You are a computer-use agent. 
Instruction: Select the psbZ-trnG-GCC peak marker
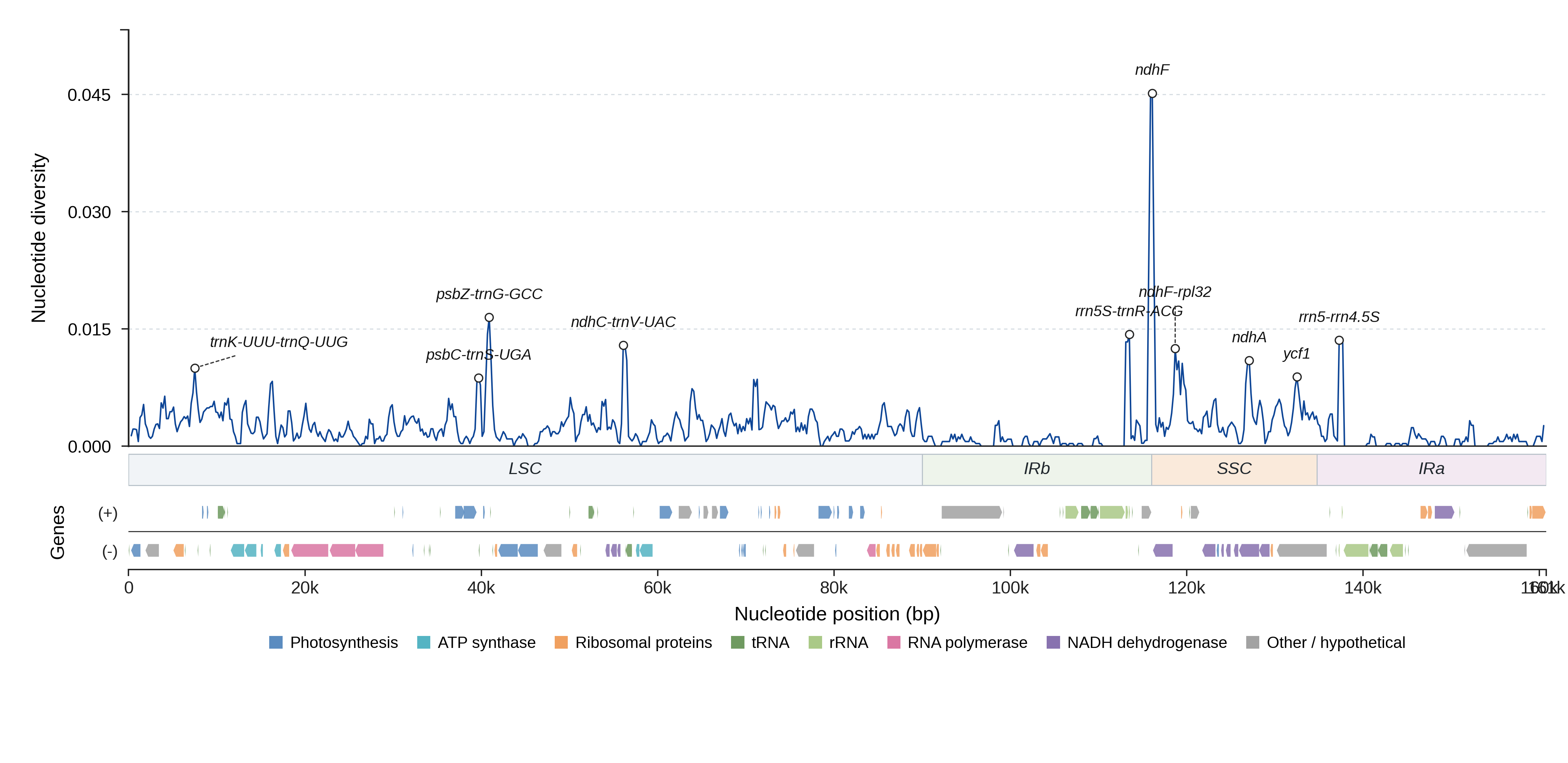pyautogui.click(x=489, y=317)
